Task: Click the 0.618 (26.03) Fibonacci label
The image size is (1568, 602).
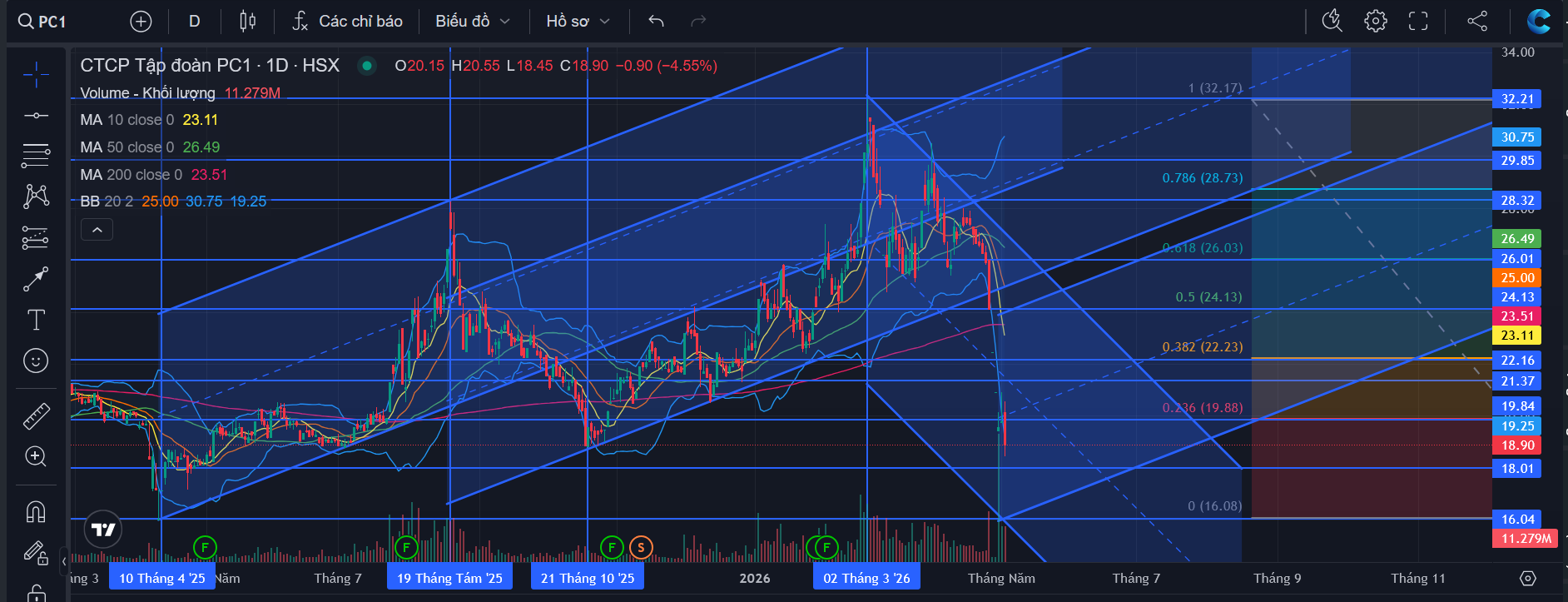Action: click(1203, 248)
